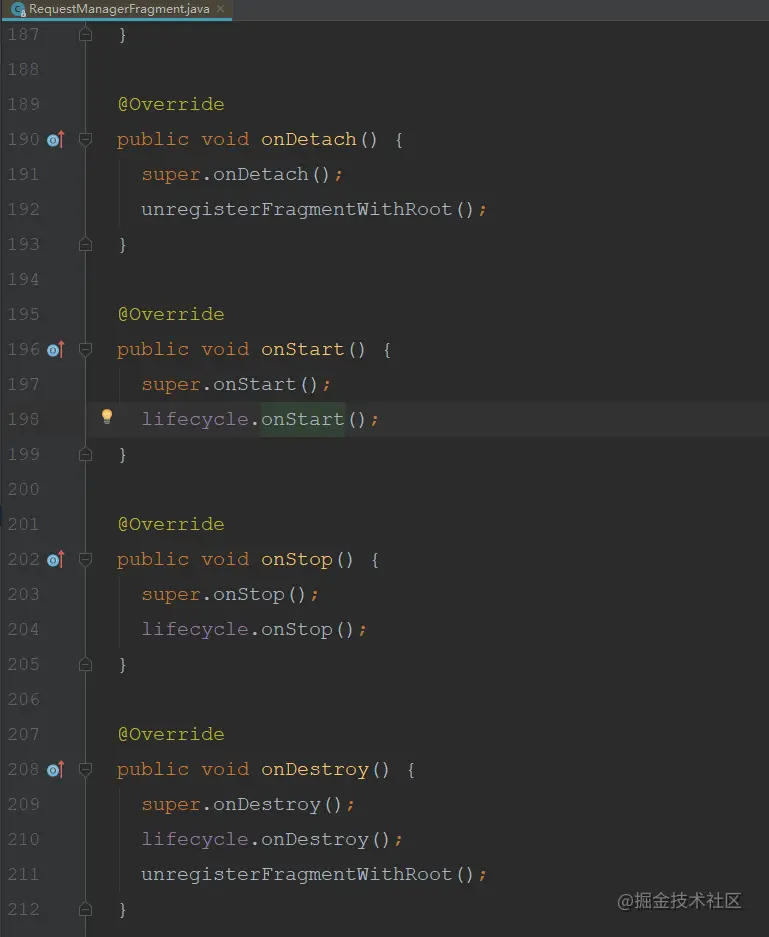This screenshot has width=769, height=937.
Task: Click super.onStart() call on line 197
Action: [236, 384]
